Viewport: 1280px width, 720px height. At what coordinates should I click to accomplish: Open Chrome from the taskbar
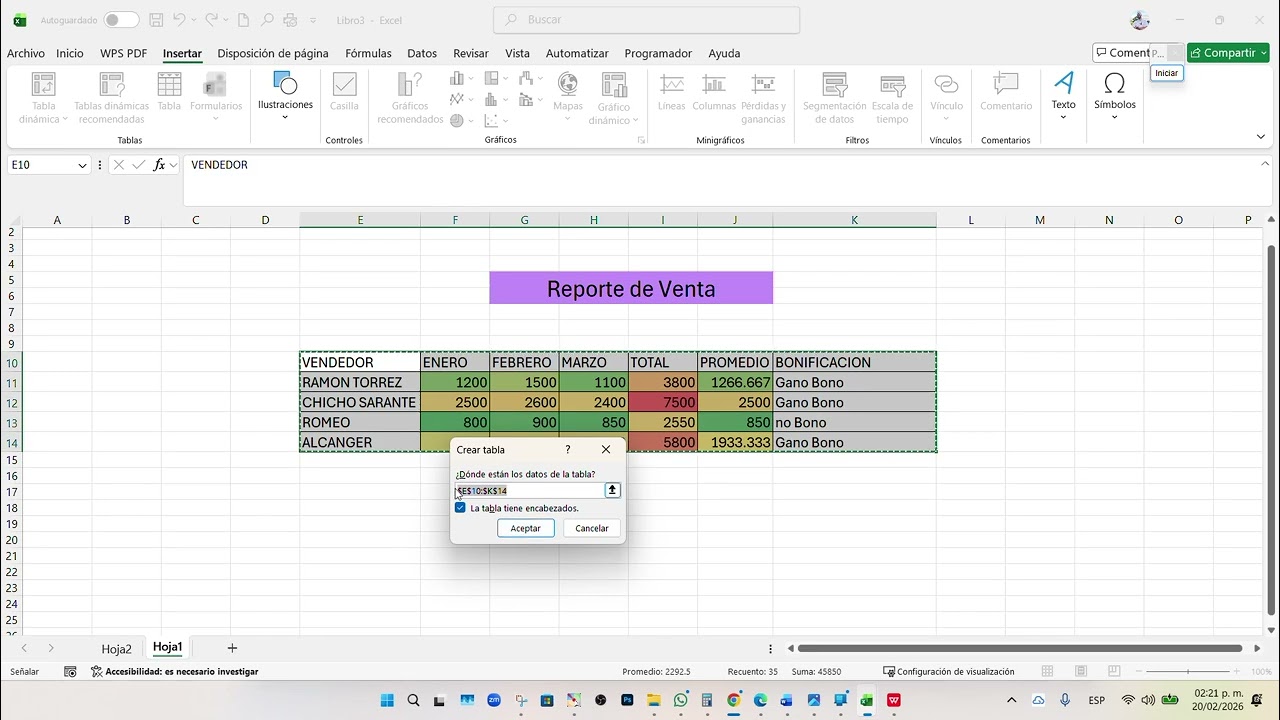(x=734, y=700)
